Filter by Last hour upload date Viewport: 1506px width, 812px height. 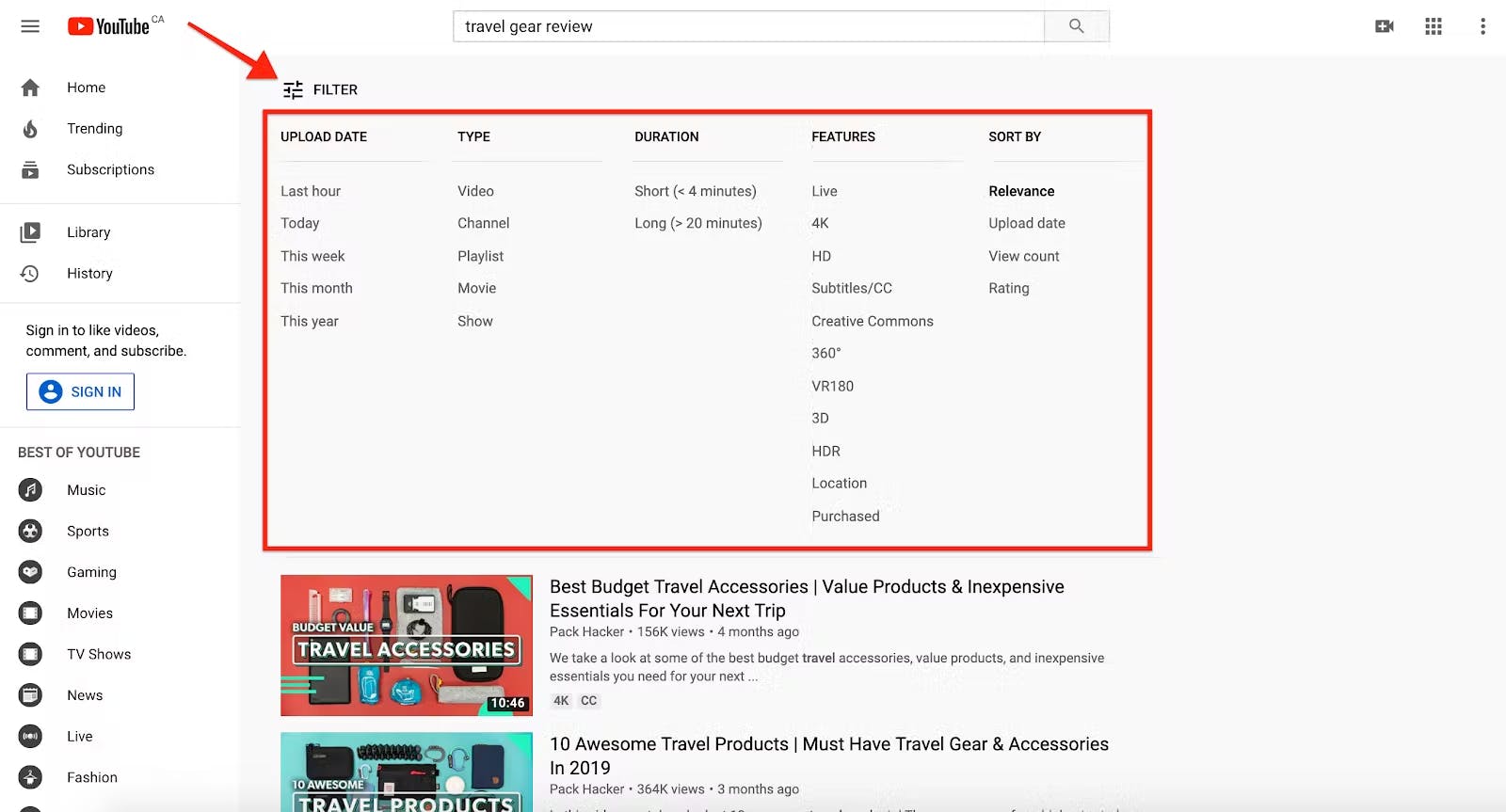311,191
